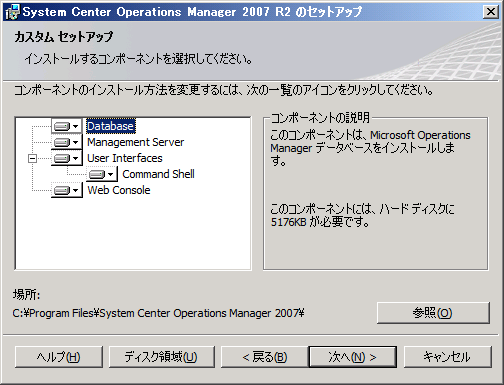Select the Command Shell tree item
504x385 pixels.
[x=158, y=174]
